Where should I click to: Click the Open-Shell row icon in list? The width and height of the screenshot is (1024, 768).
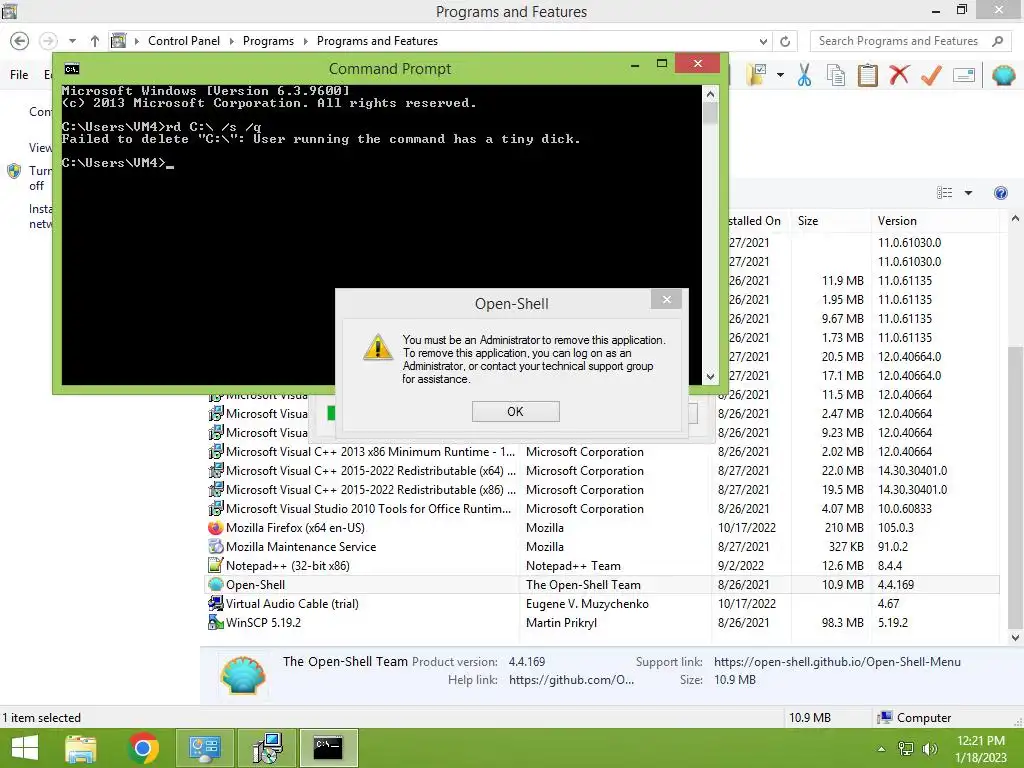[216, 584]
